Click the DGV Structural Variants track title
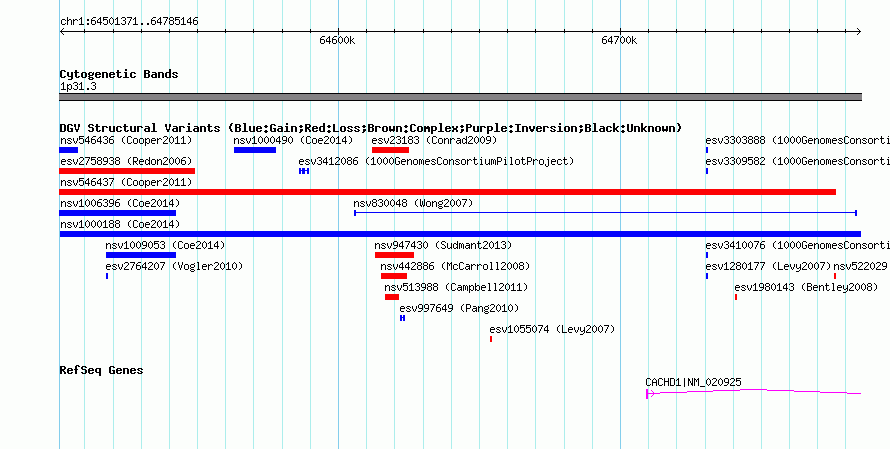Screen dimensions: 890x449 click(371, 128)
